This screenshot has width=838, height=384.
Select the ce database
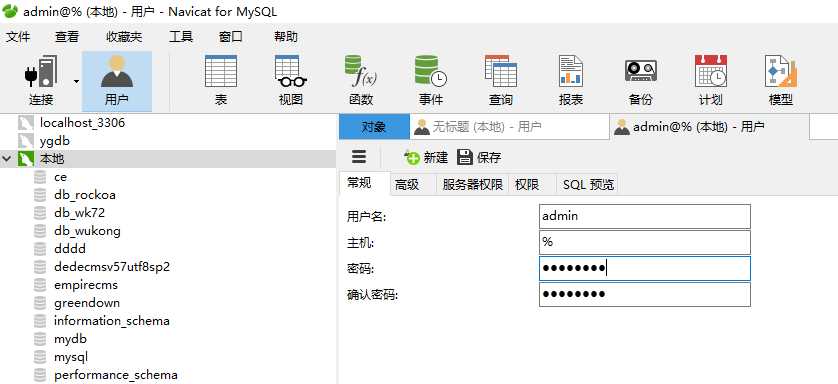(x=60, y=177)
